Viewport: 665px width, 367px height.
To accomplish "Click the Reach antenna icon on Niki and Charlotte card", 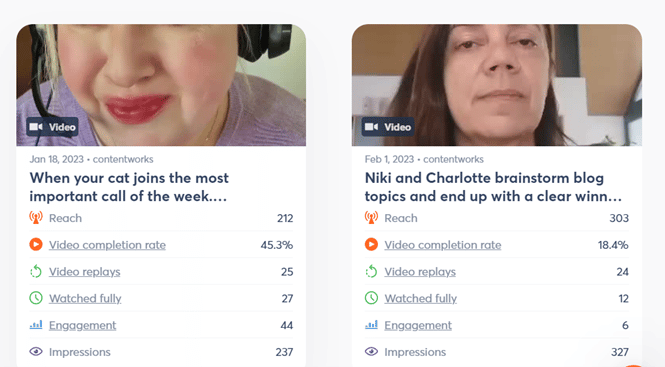I will [x=372, y=218].
